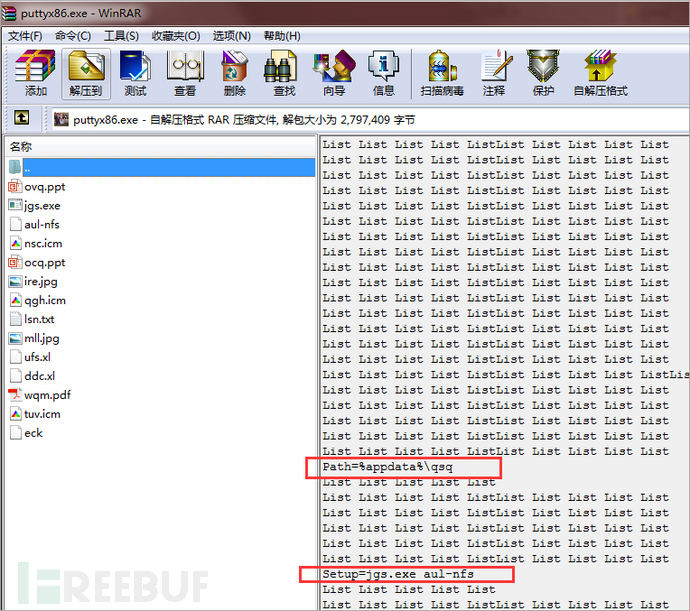Click the lsn.txt file icon
This screenshot has width=690, height=611.
[x=15, y=319]
